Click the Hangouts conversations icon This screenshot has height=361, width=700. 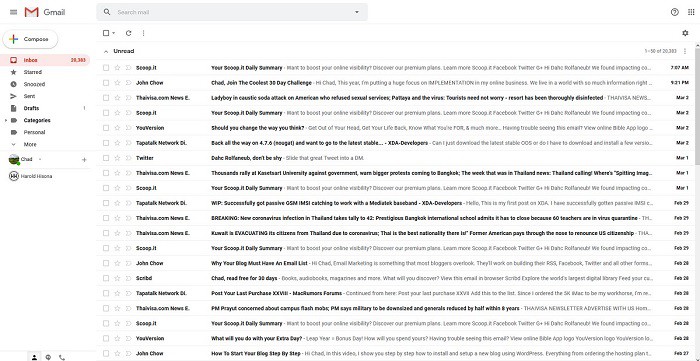[x=48, y=357]
